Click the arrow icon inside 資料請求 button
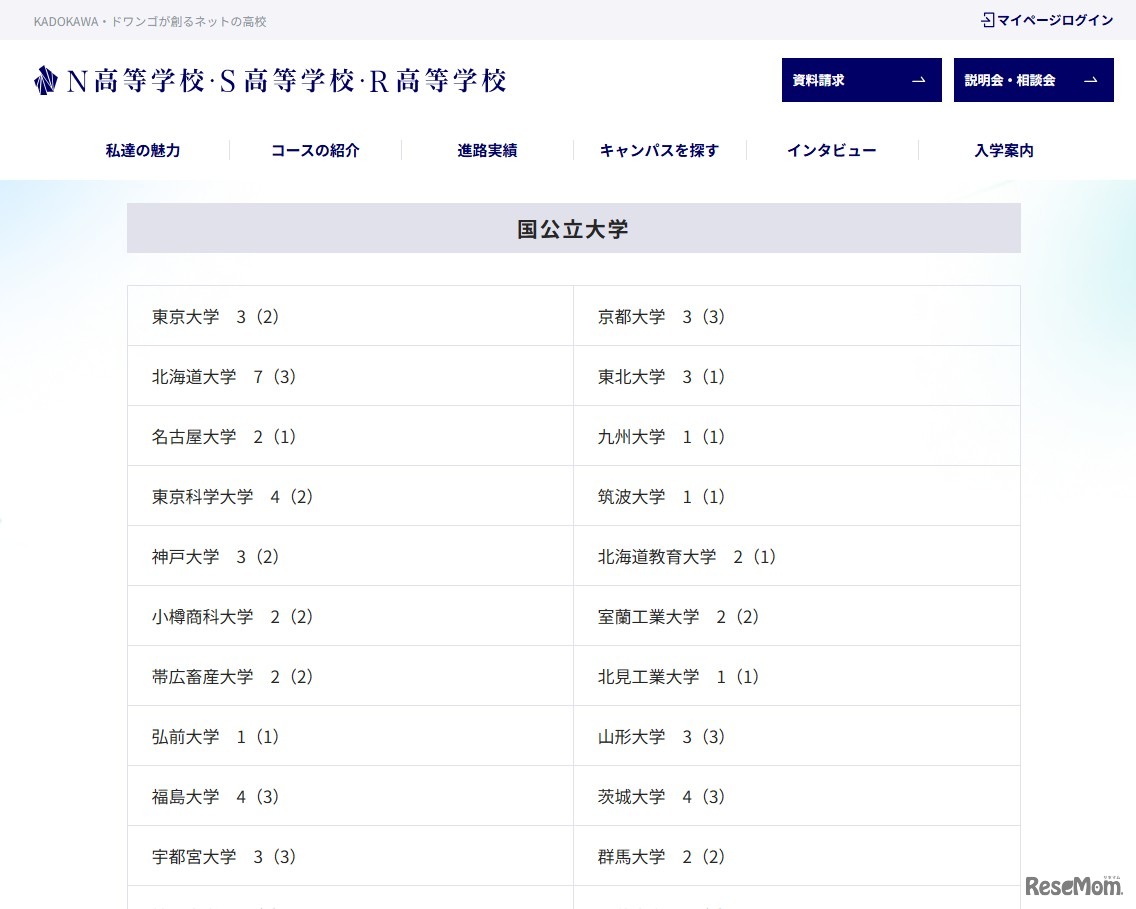Viewport: 1136px width, 909px height. click(x=922, y=80)
